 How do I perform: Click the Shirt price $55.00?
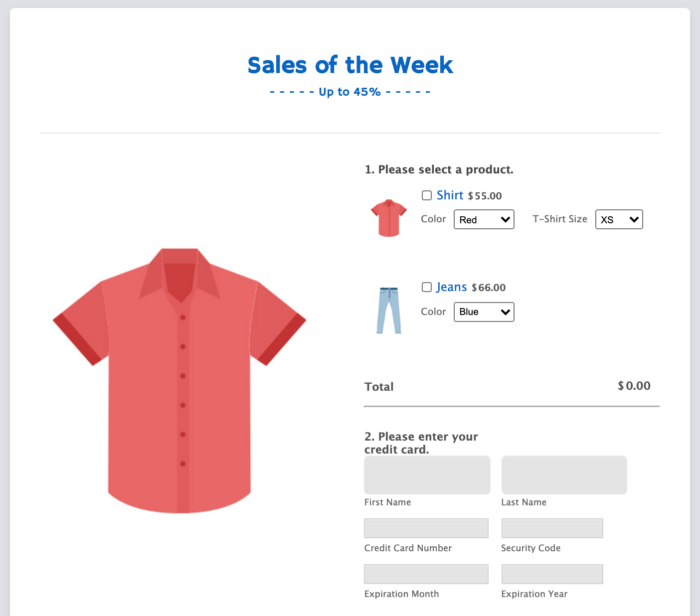pos(485,196)
